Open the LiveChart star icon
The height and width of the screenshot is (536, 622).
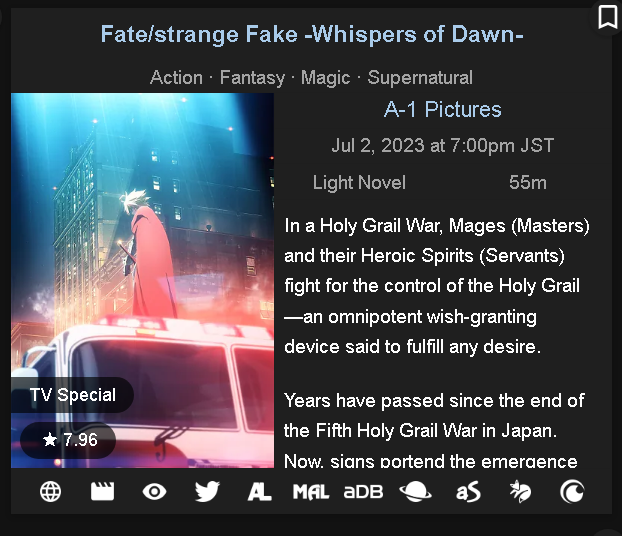[x=520, y=492]
